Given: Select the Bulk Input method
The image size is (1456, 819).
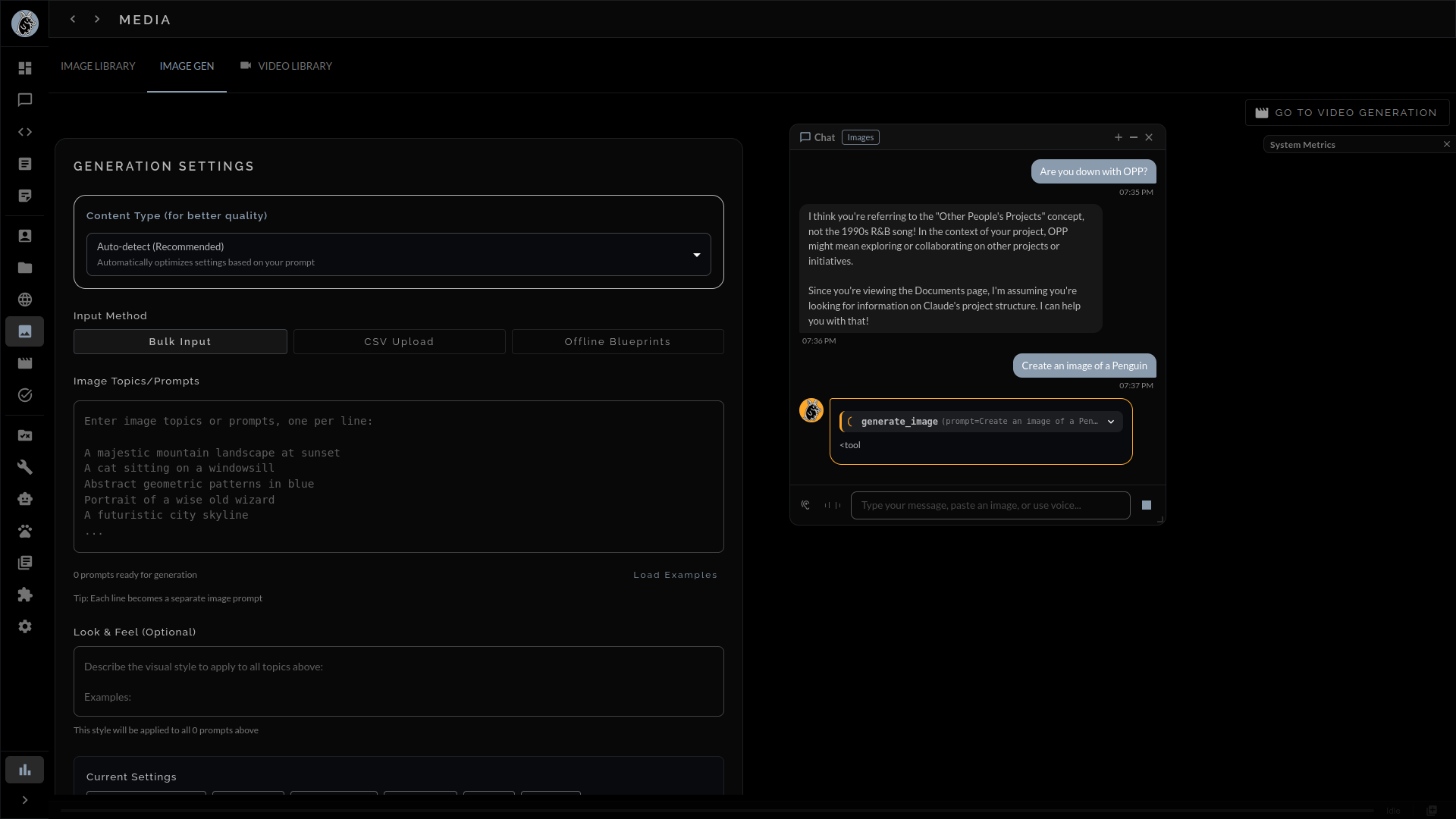Looking at the screenshot, I should click(180, 341).
